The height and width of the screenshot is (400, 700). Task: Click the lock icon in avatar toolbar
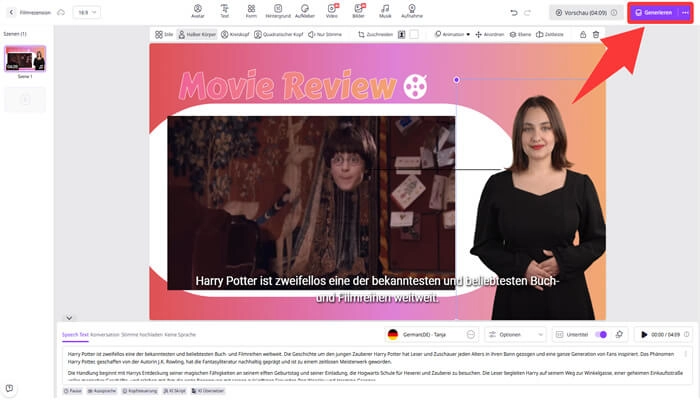pos(581,34)
